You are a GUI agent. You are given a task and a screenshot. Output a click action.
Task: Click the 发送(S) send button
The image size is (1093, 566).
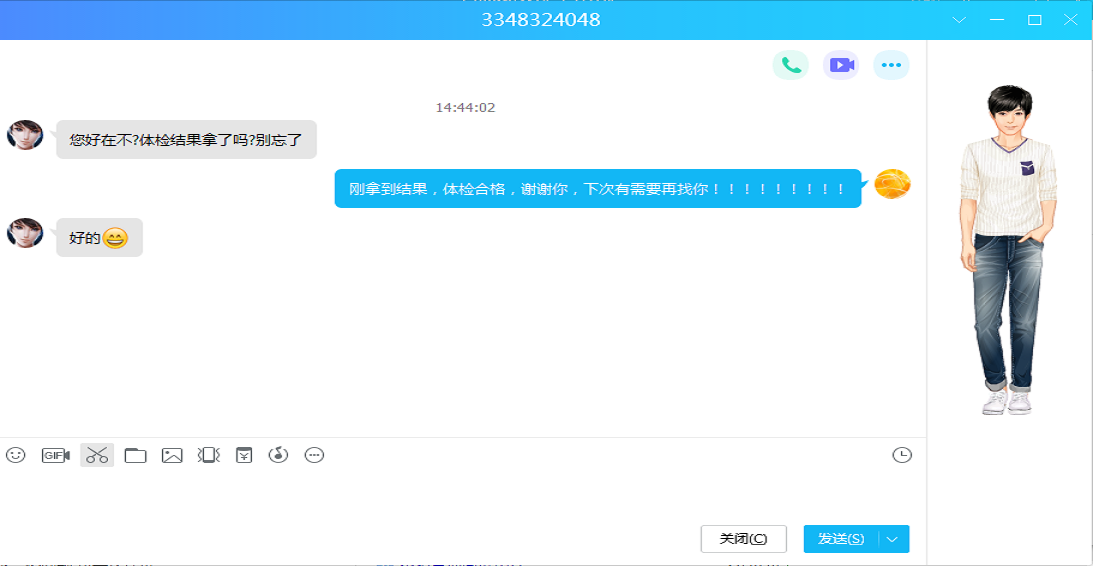841,539
